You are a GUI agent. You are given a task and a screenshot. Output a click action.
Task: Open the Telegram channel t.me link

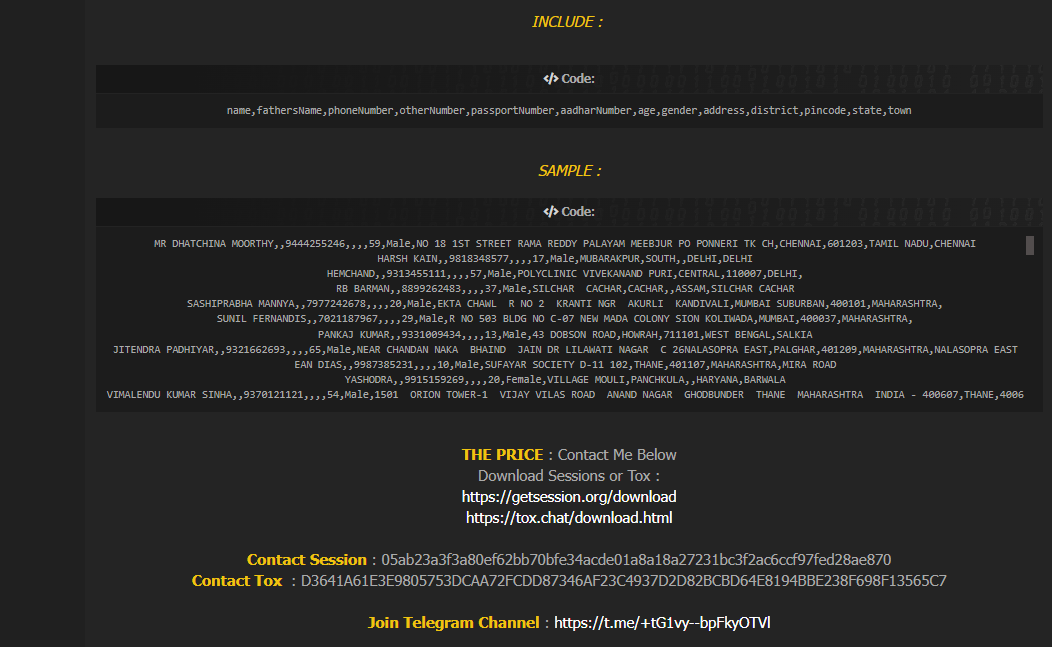[662, 623]
